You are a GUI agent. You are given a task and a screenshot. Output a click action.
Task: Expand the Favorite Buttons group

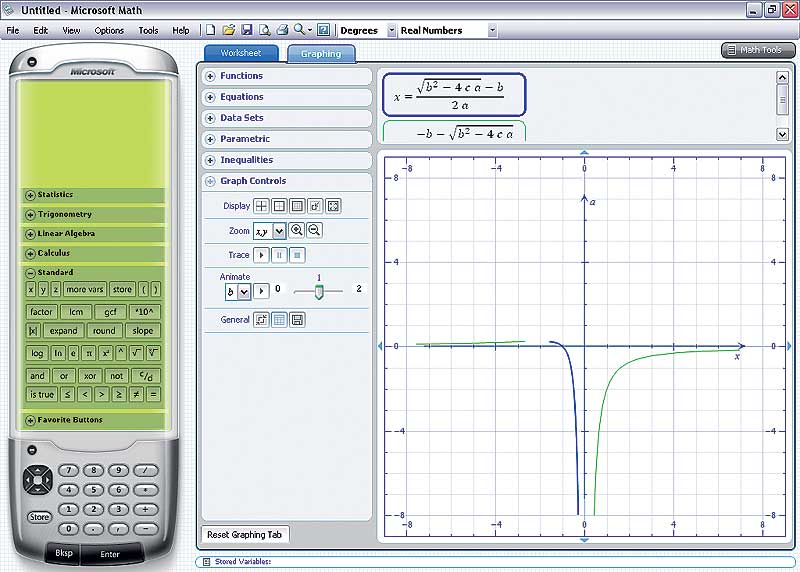[30, 420]
